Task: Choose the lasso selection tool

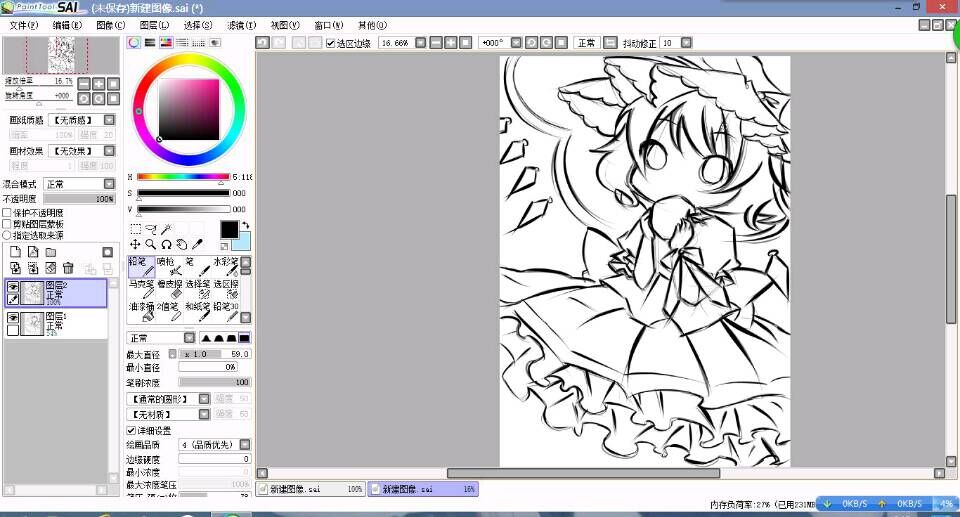Action: click(x=151, y=228)
